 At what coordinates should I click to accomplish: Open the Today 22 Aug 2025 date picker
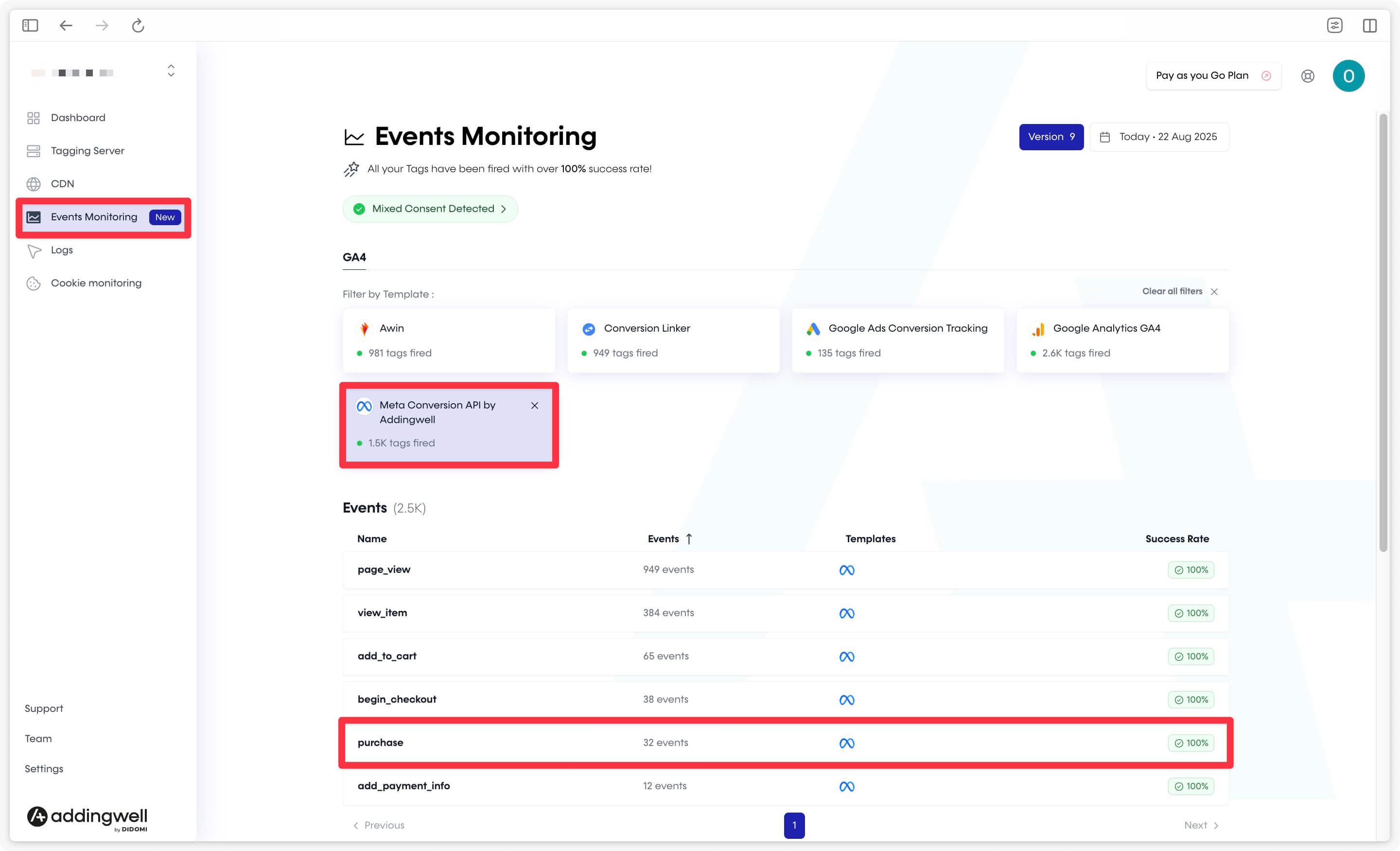coord(1159,137)
